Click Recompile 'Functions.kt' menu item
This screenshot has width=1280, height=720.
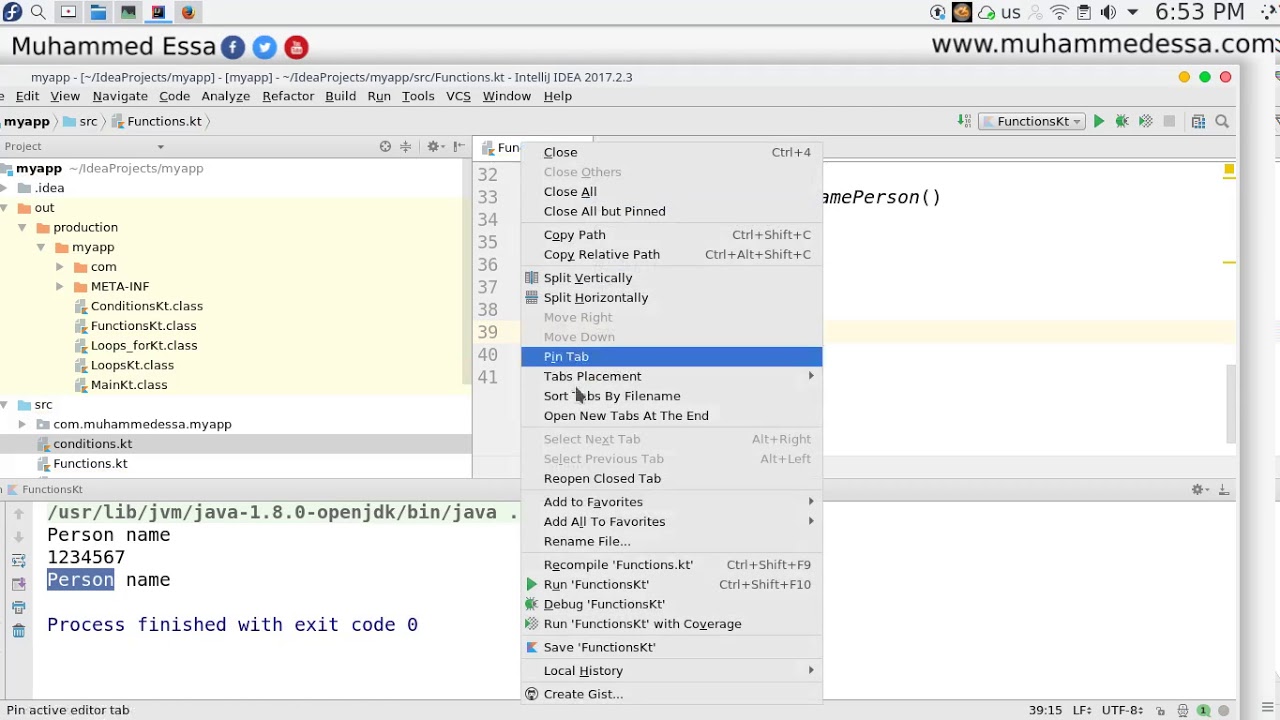(671, 565)
